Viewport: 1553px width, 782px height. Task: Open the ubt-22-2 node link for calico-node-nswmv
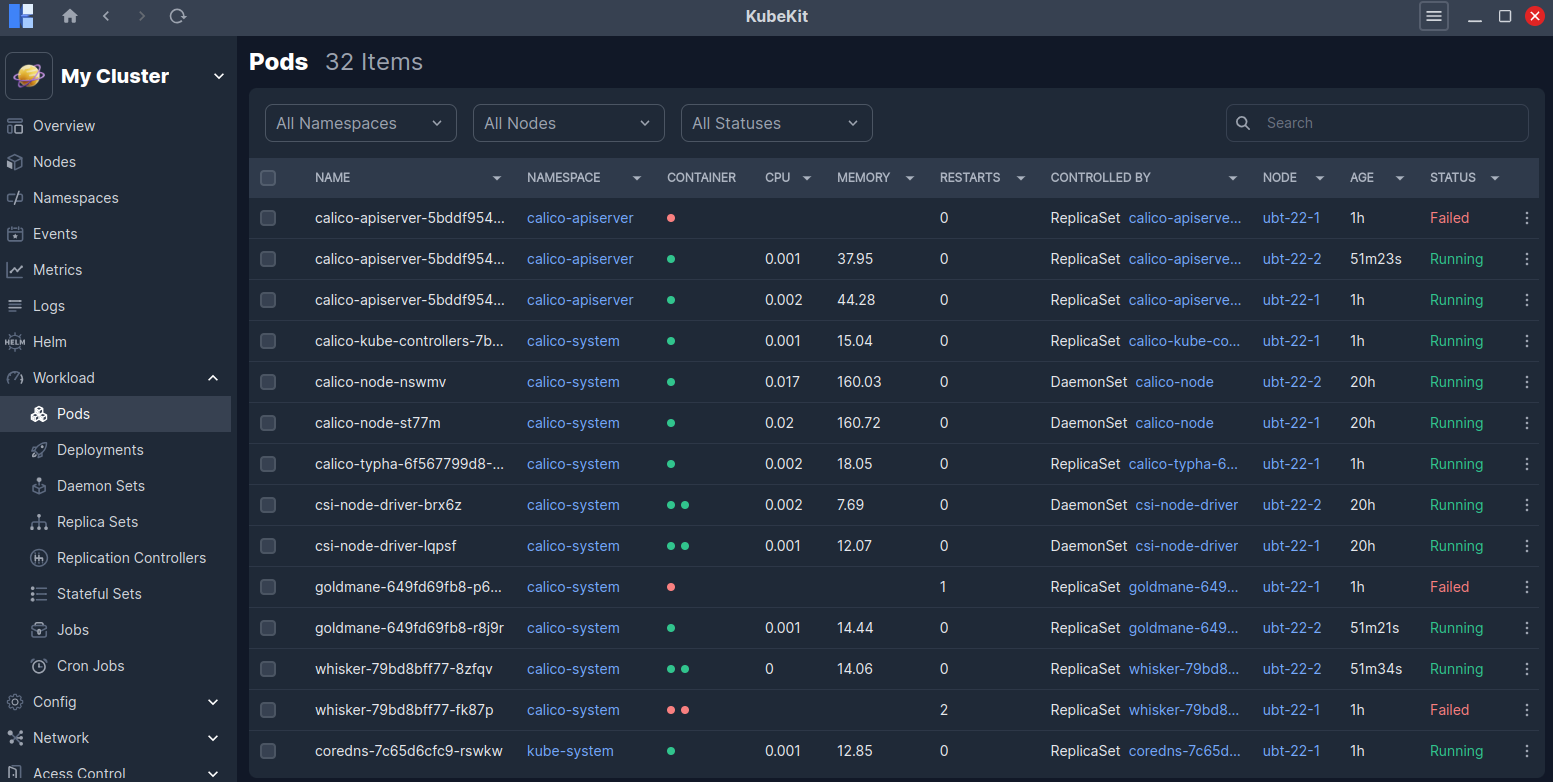(1291, 382)
